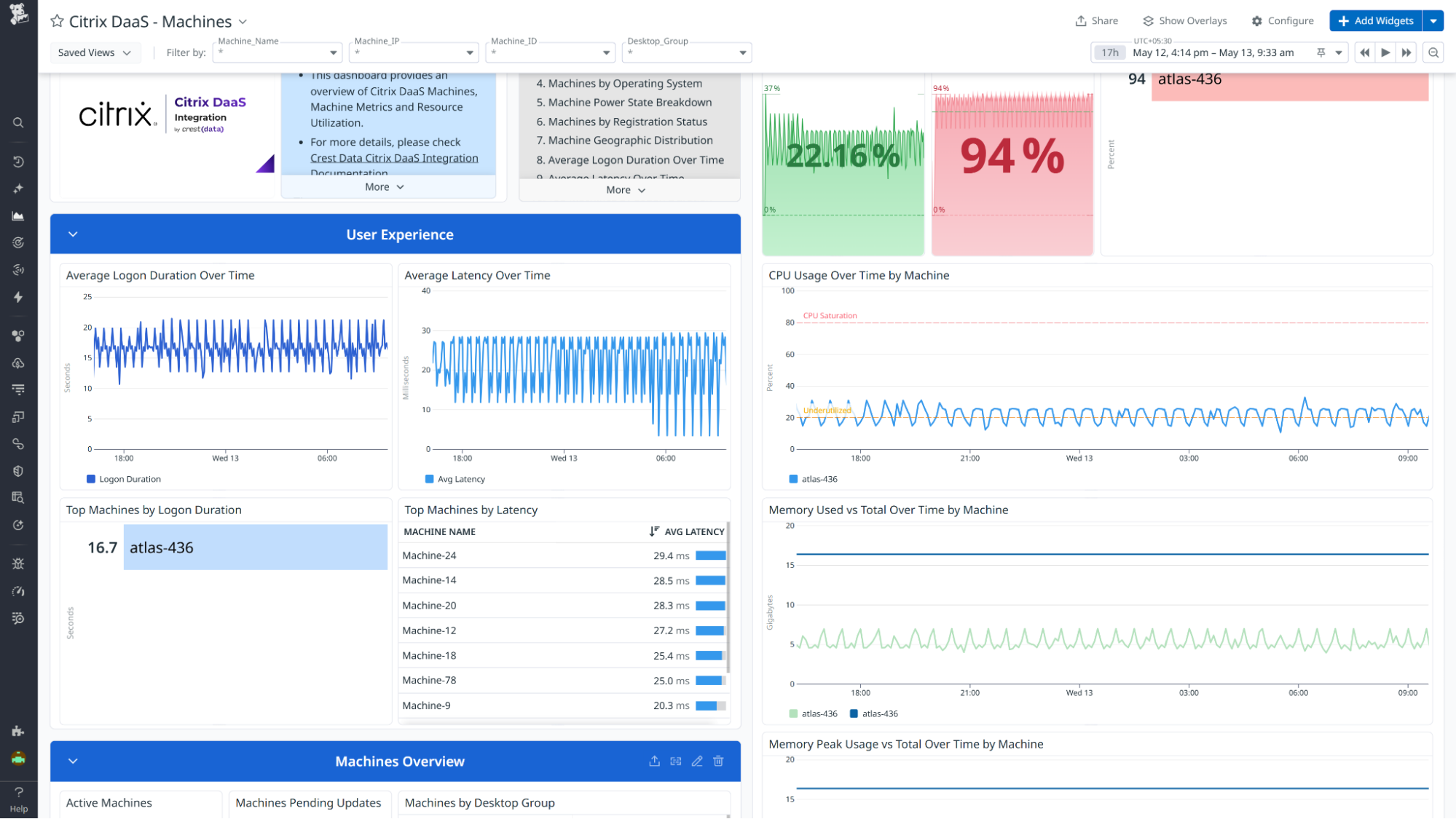Image resolution: width=1456 pixels, height=819 pixels.
Task: Open the recent history clock icon
Action: (x=18, y=162)
